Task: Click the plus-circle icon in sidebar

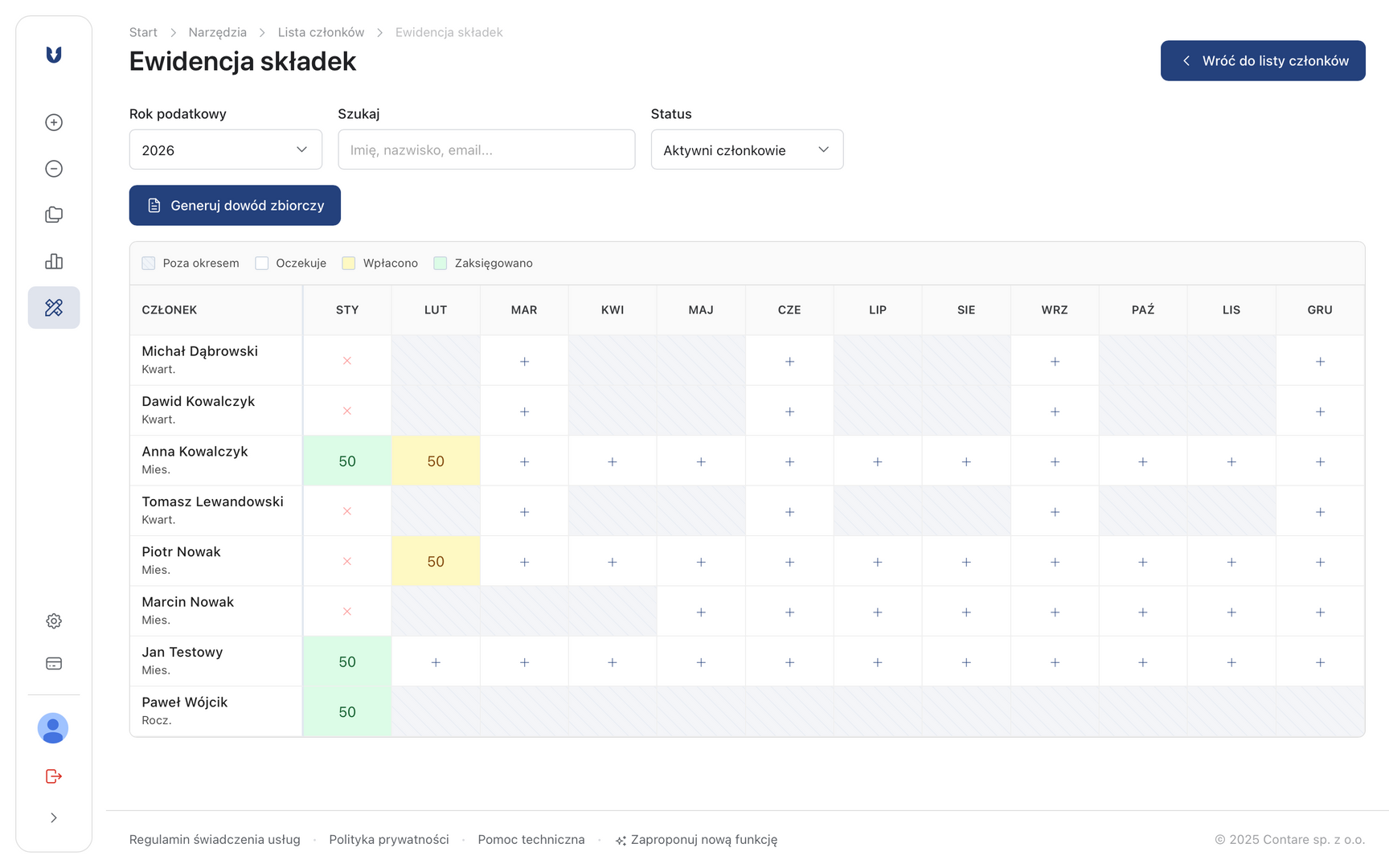Action: [54, 122]
